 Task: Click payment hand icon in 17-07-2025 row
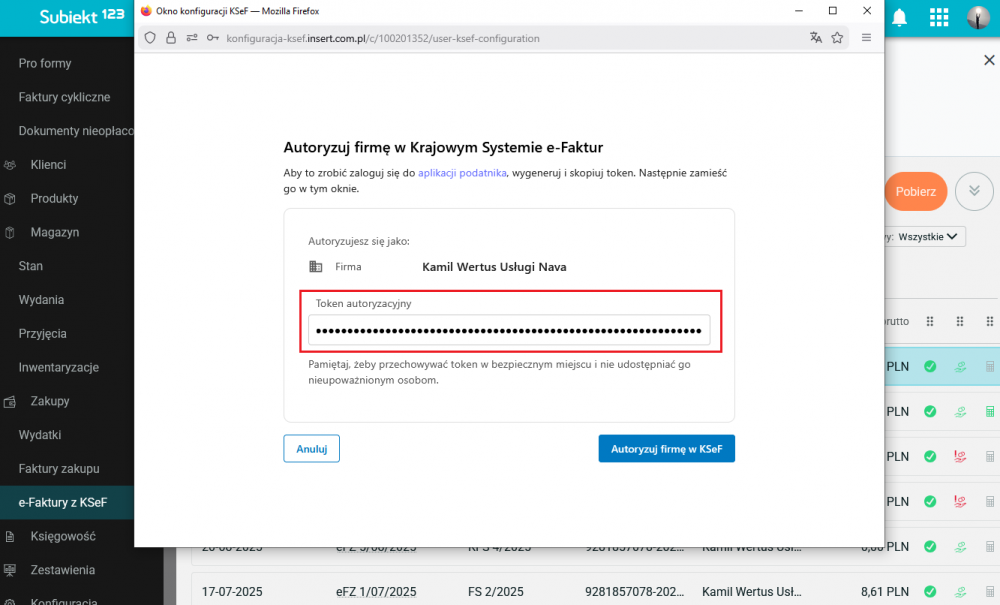[960, 592]
